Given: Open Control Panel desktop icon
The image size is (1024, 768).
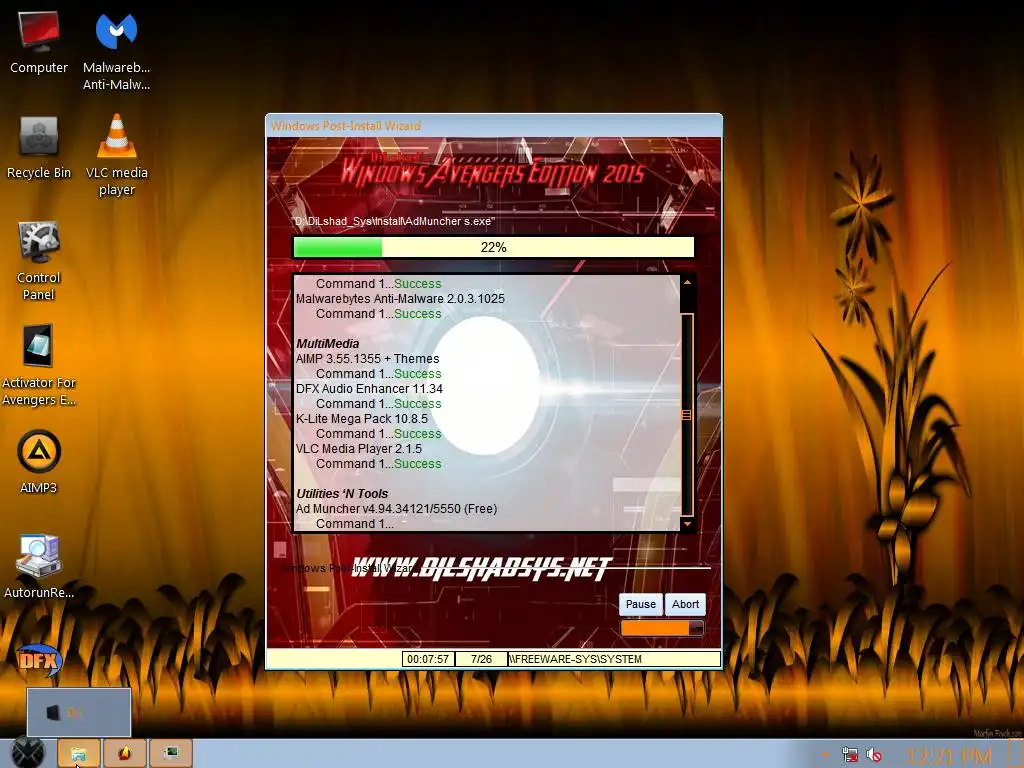Looking at the screenshot, I should click(x=39, y=261).
